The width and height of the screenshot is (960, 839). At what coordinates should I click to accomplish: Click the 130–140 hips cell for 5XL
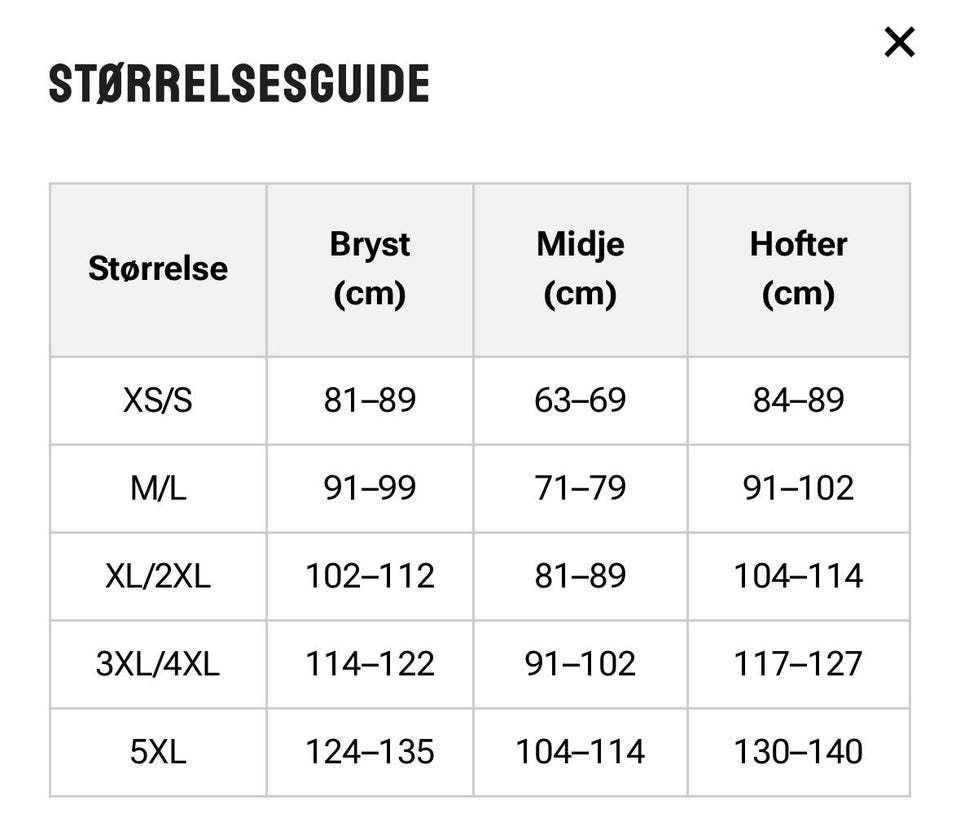pos(798,752)
